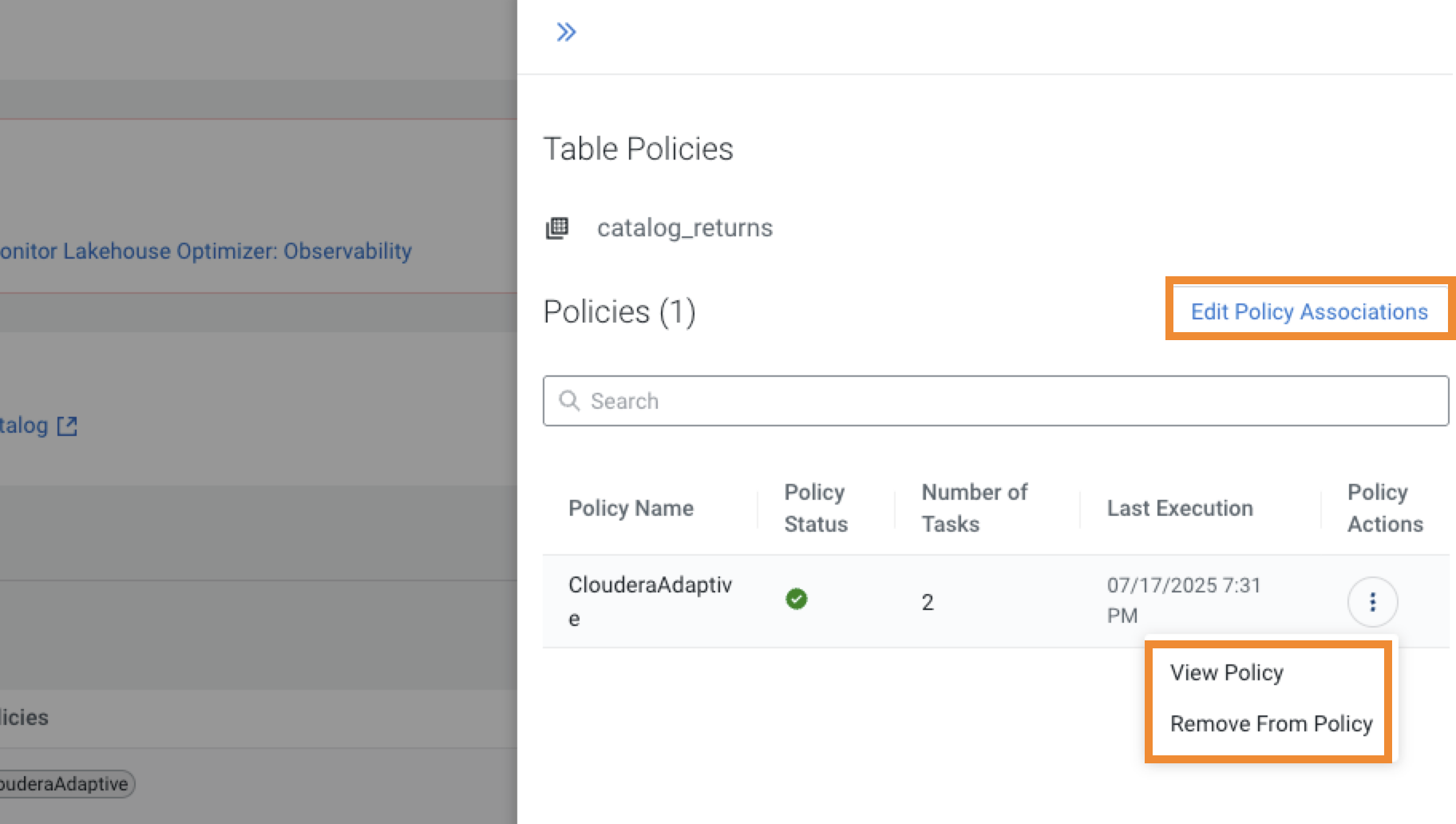The height and width of the screenshot is (824, 1456).
Task: Click the table grid icon beside catalog_returns
Action: [x=558, y=228]
